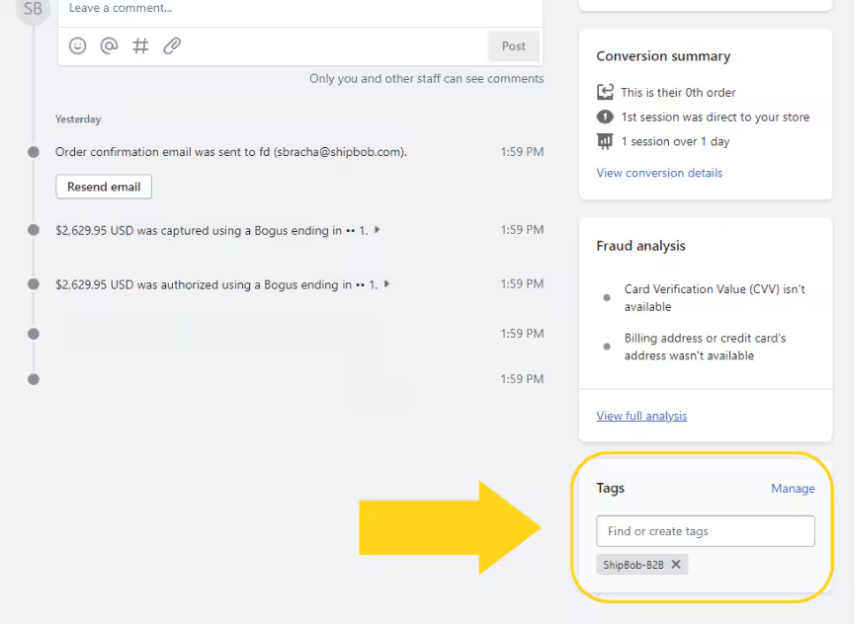Remove the ShipBob-B2B tag
The image size is (856, 624).
[675, 564]
